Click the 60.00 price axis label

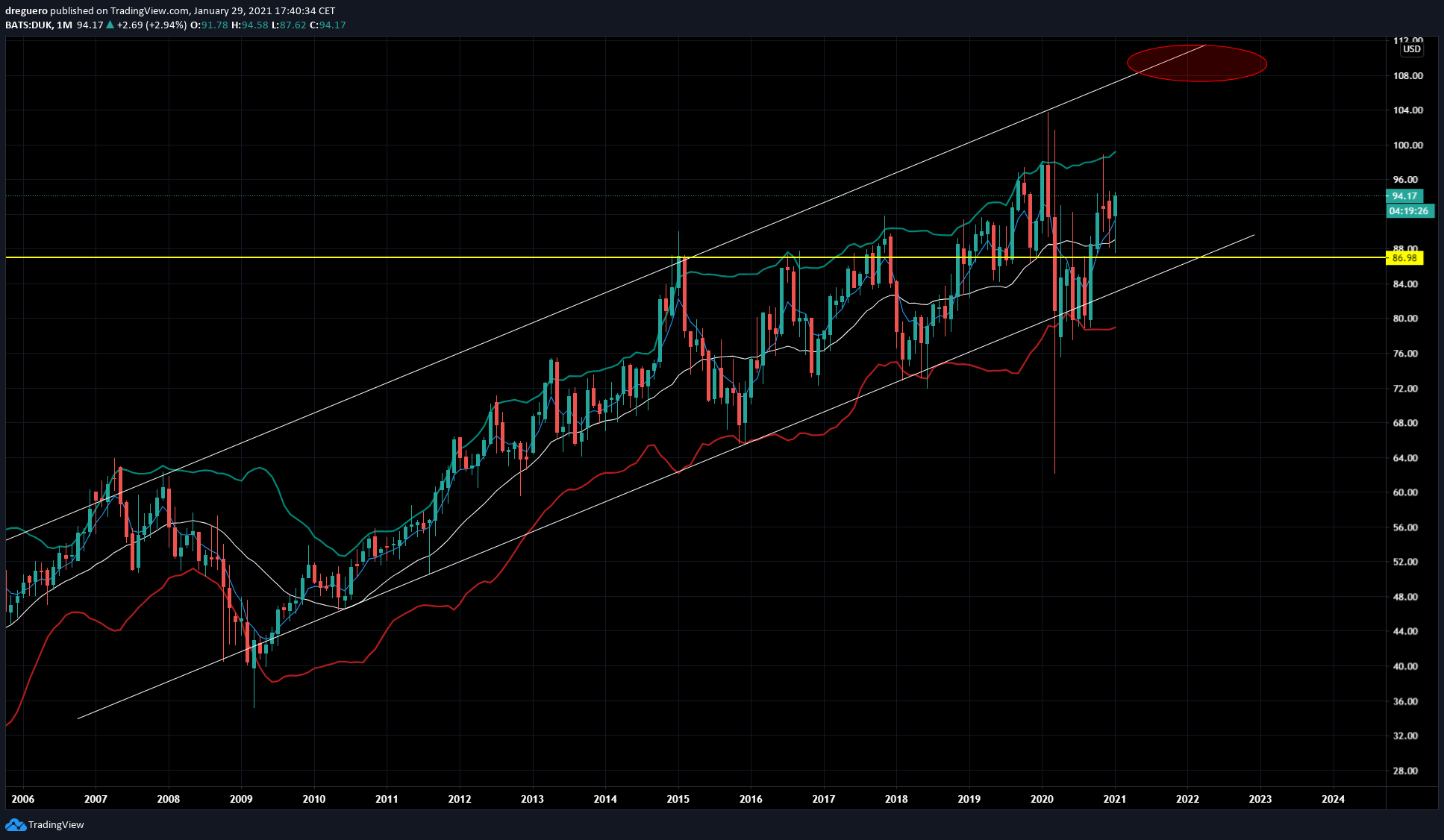click(1405, 492)
